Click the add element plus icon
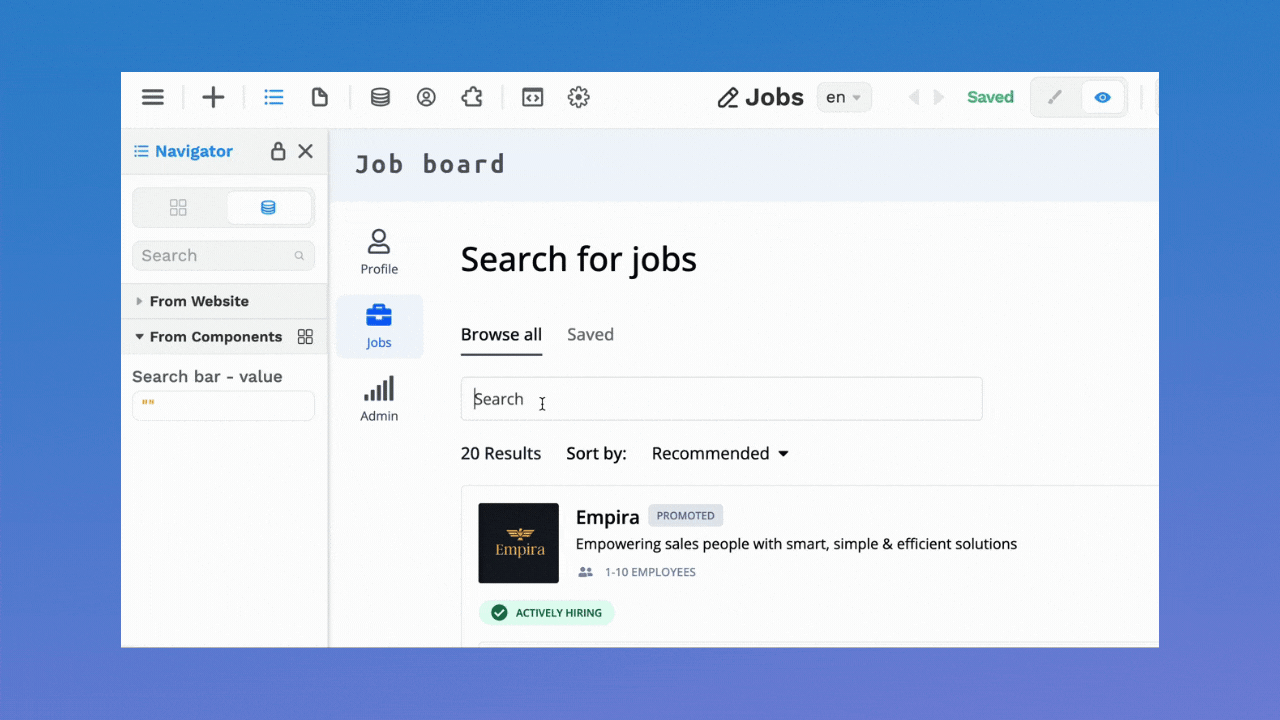 [x=213, y=97]
